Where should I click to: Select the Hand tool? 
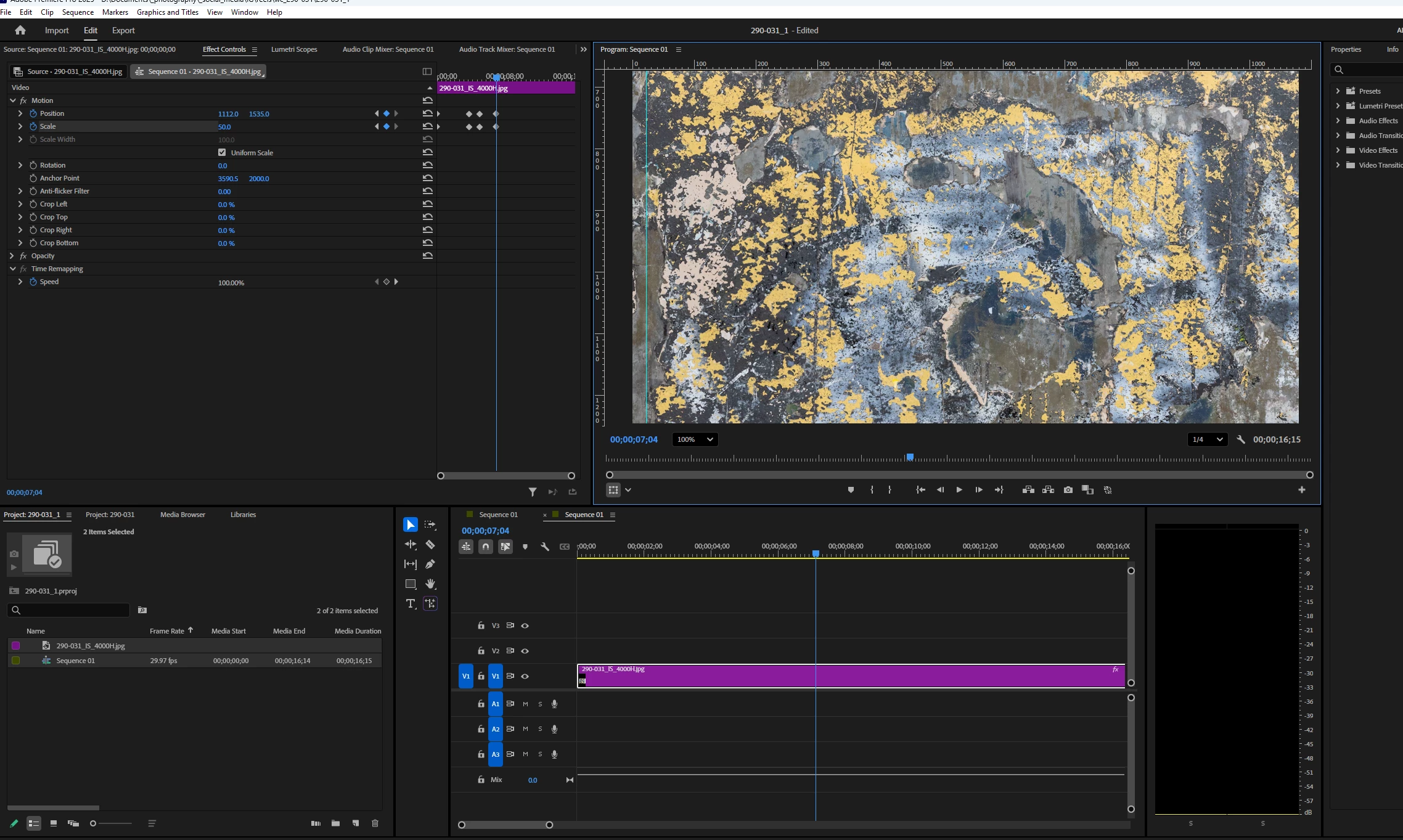point(430,584)
